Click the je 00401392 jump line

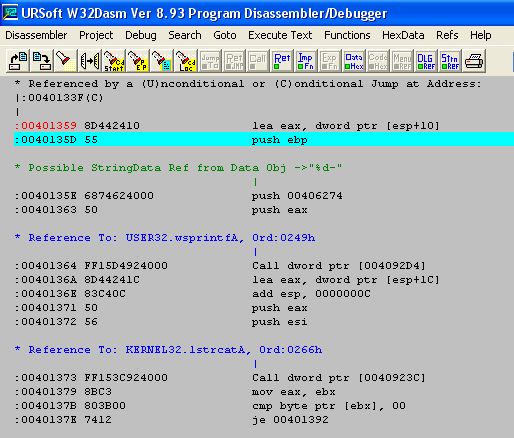pos(171,419)
